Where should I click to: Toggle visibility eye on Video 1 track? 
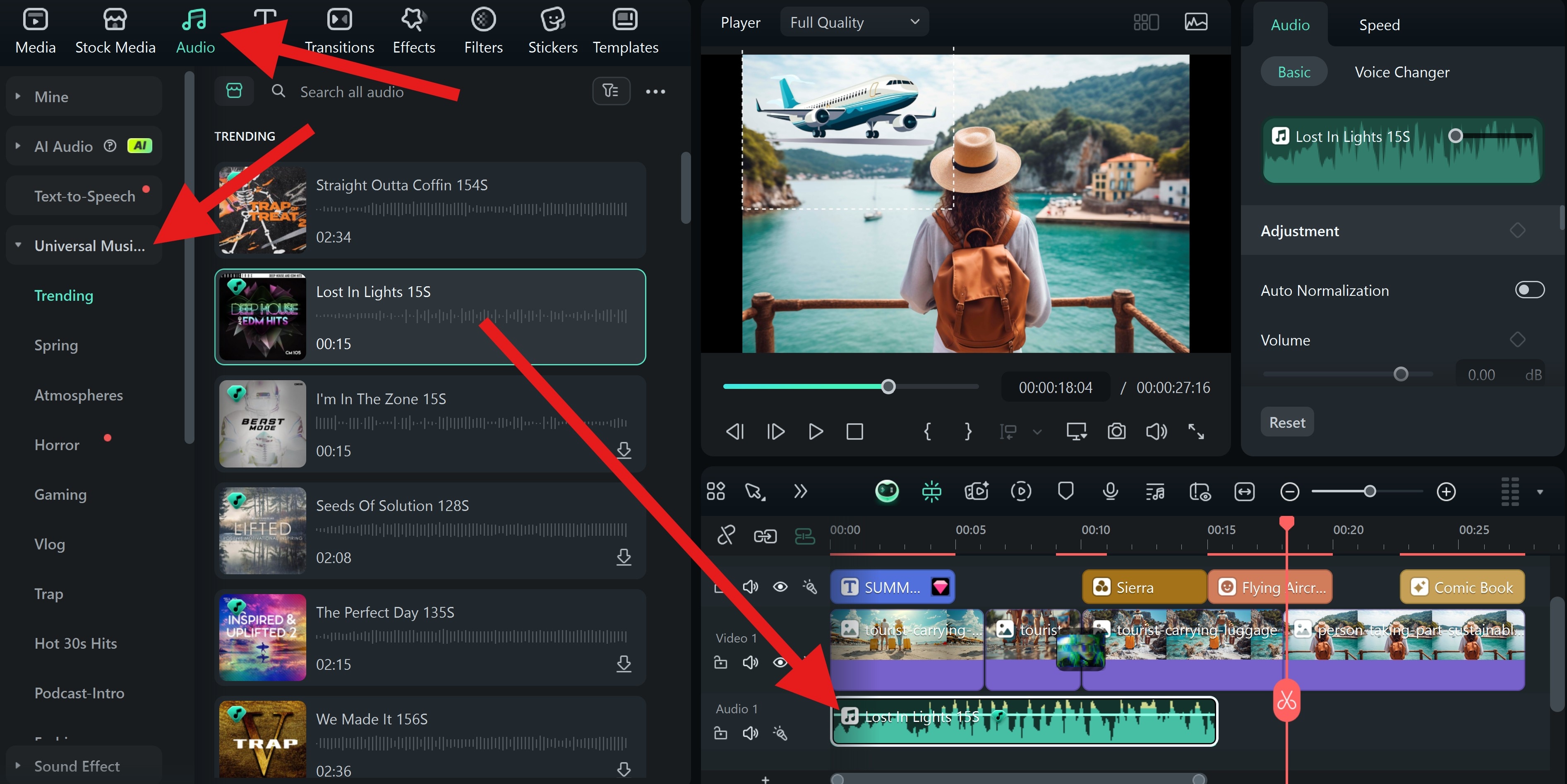click(780, 662)
